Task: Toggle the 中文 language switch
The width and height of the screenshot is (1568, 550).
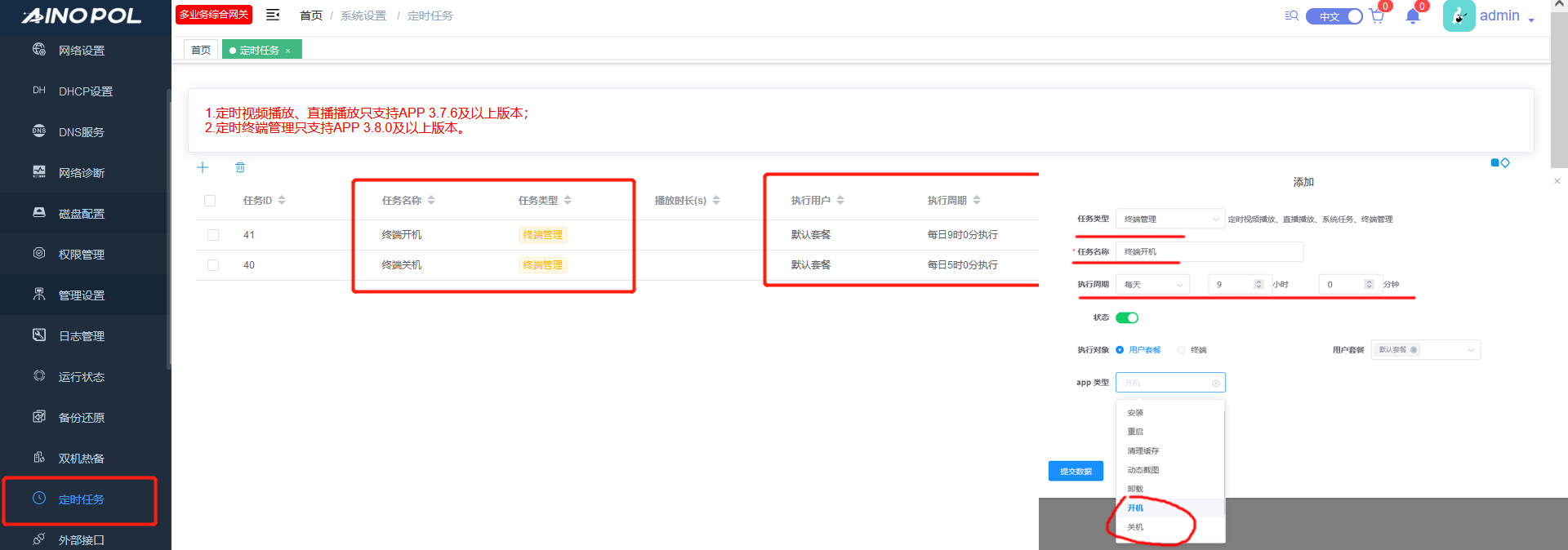Action: click(1334, 16)
